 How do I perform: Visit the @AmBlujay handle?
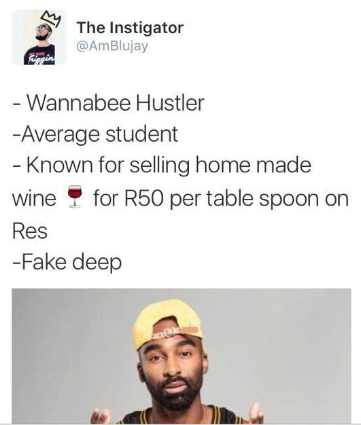coord(112,46)
